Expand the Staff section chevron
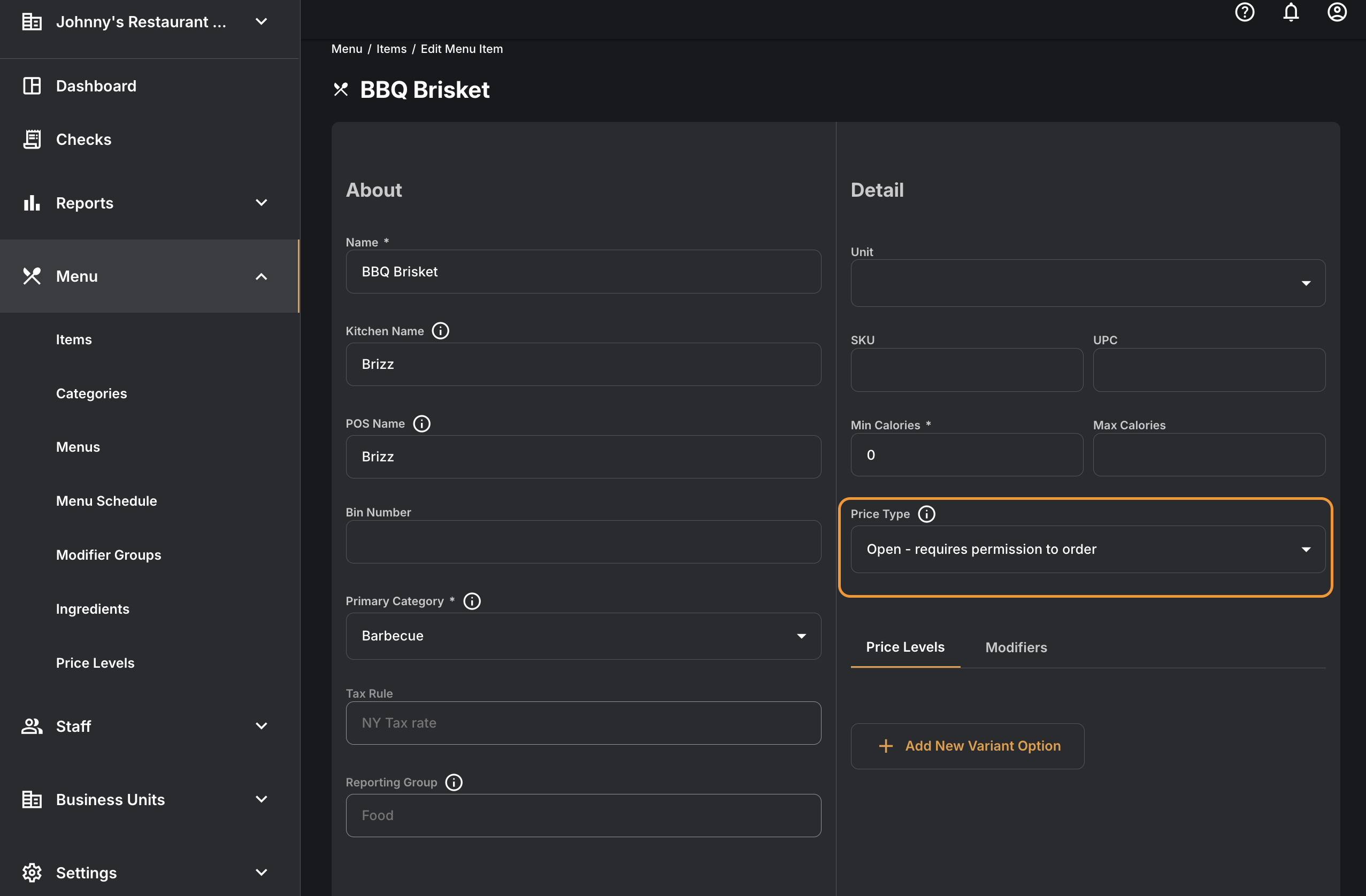 point(261,726)
